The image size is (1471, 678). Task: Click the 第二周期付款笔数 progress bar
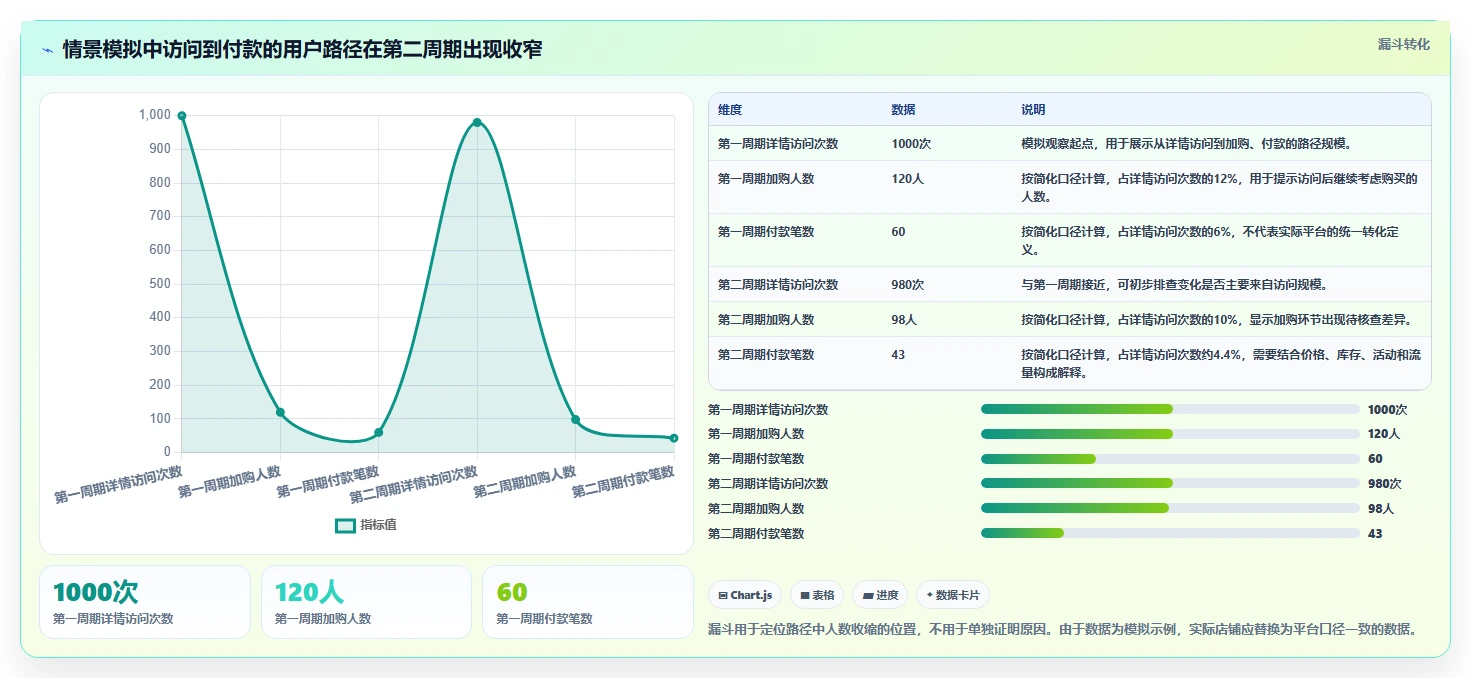1170,533
